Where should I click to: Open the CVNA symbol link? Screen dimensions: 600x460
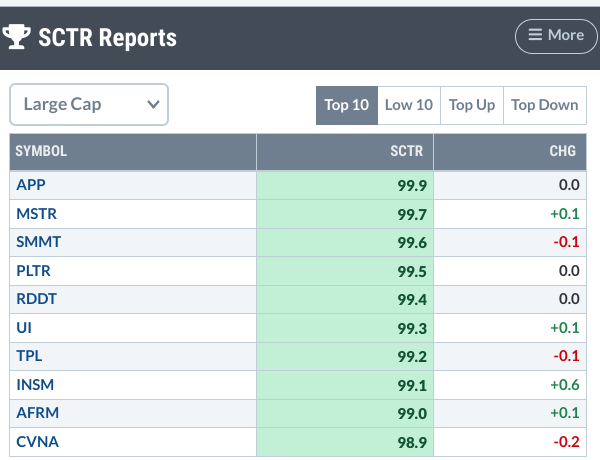38,442
